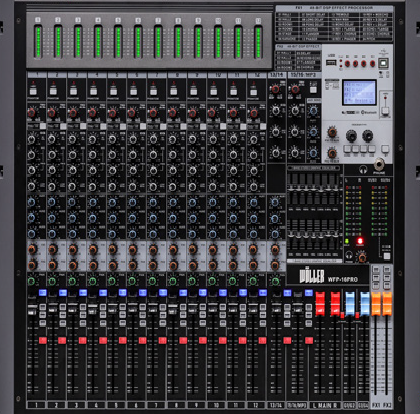Image resolution: width=420 pixels, height=414 pixels.
Task: Toggle the blue lit button above the channel 11 fader
Action: pyautogui.click(x=243, y=293)
